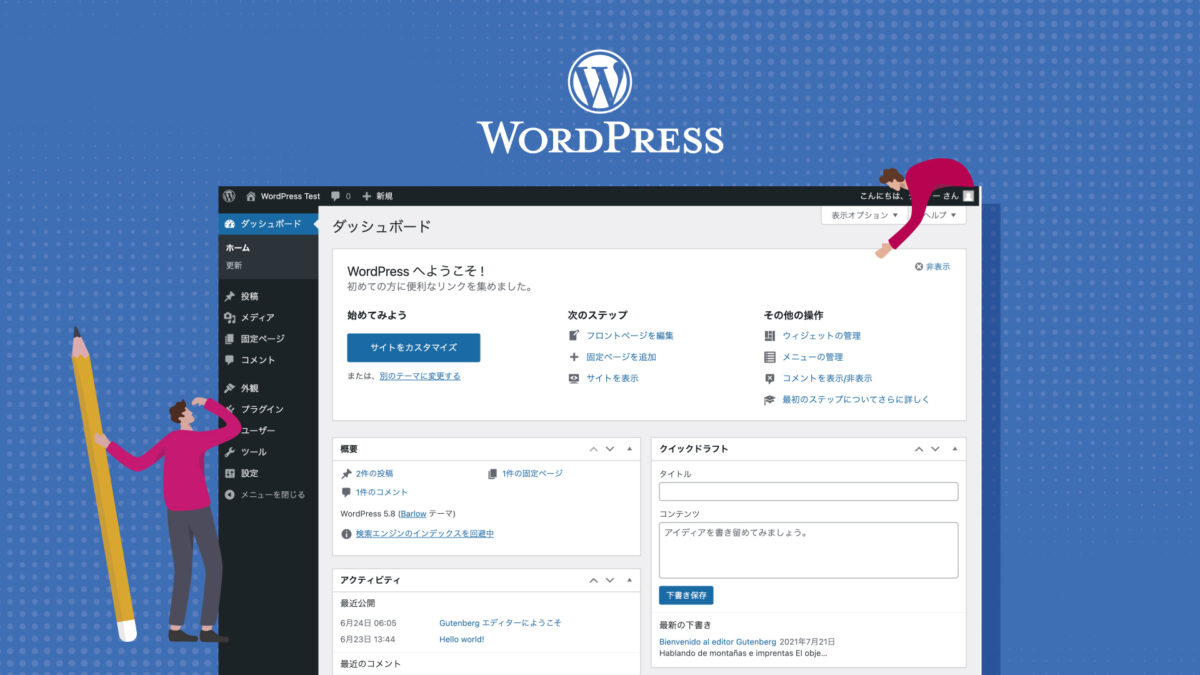Open the 新規 menu in admin bar
Screen dimensions: 1200x675
point(377,196)
